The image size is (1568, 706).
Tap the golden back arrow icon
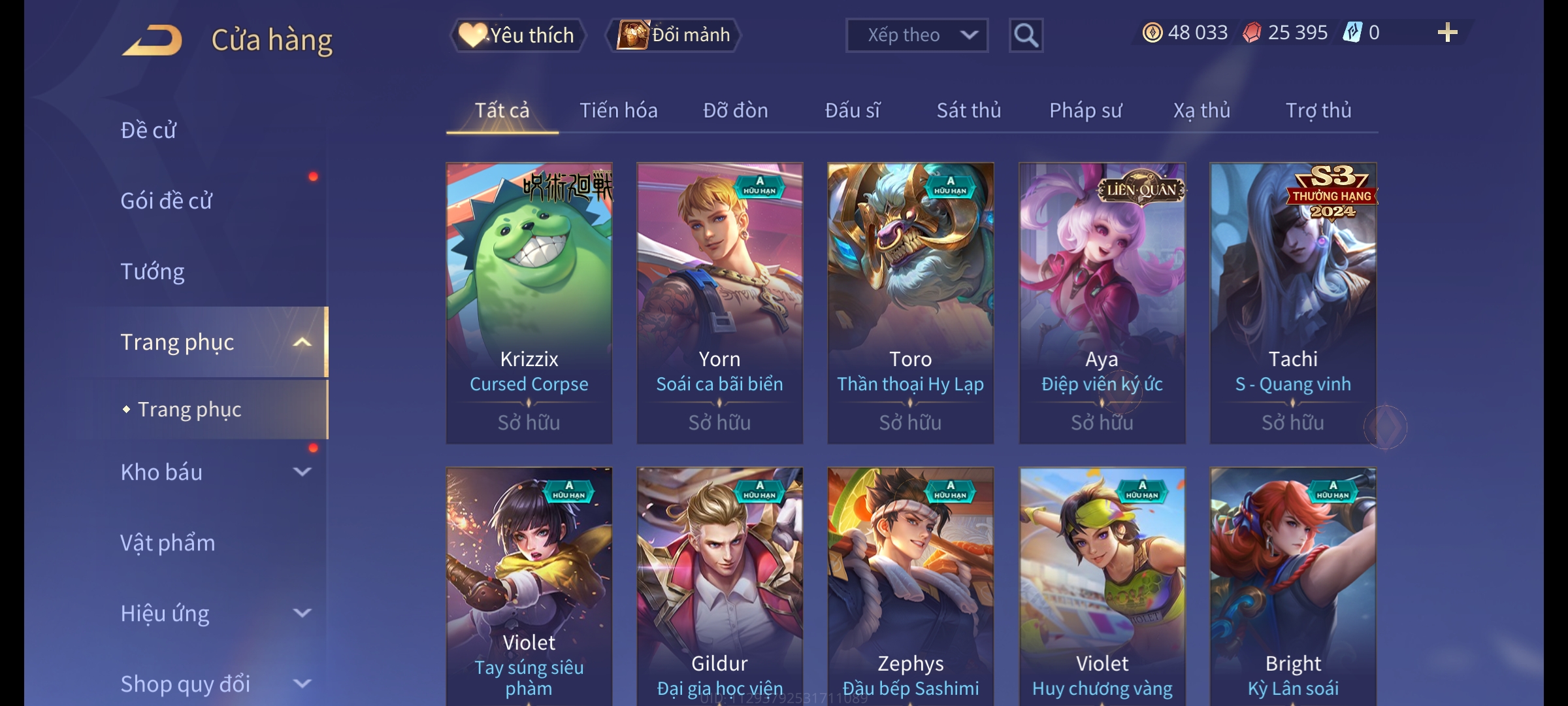(x=152, y=41)
